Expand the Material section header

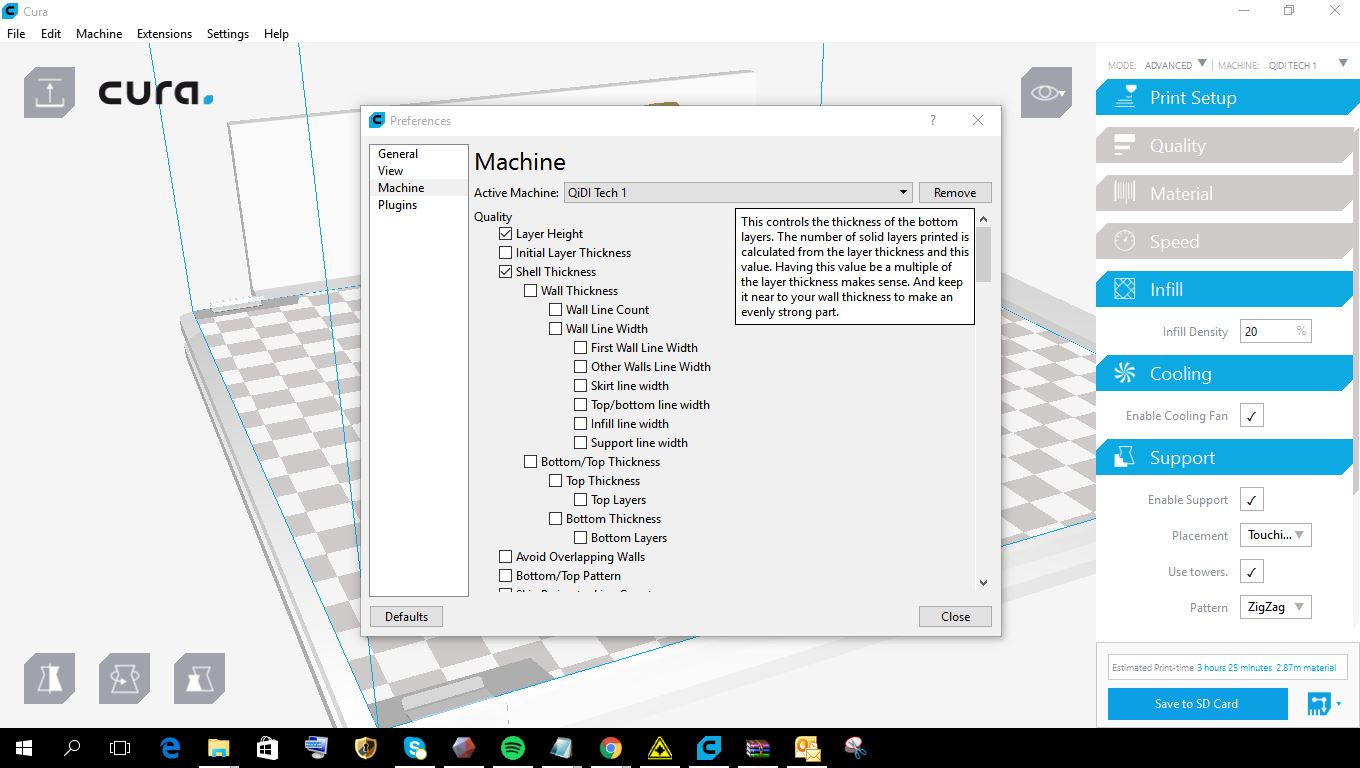1224,193
